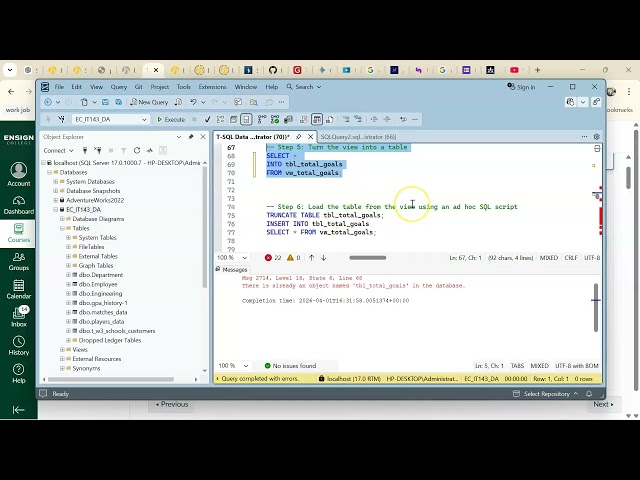Click the Execute button
The height and width of the screenshot is (480, 640).
pyautogui.click(x=171, y=119)
